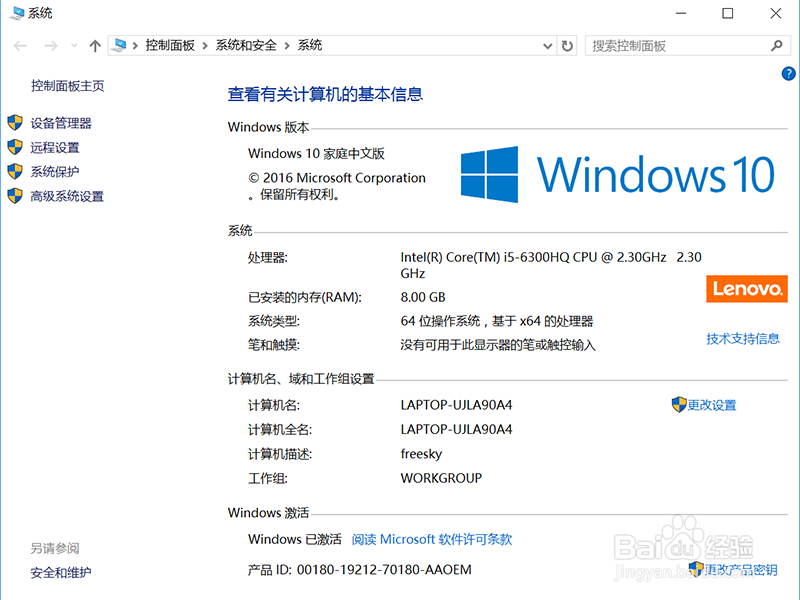This screenshot has height=600, width=800.
Task: Click the freesky computer description
Action: pyautogui.click(x=421, y=454)
